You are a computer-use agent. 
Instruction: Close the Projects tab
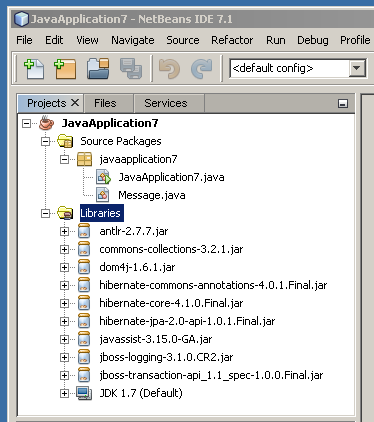[75, 103]
